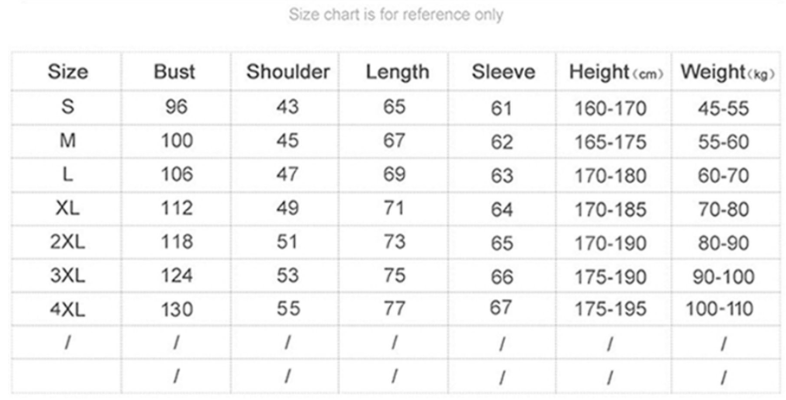Click the M size row label
The width and height of the screenshot is (786, 400).
coord(68,142)
